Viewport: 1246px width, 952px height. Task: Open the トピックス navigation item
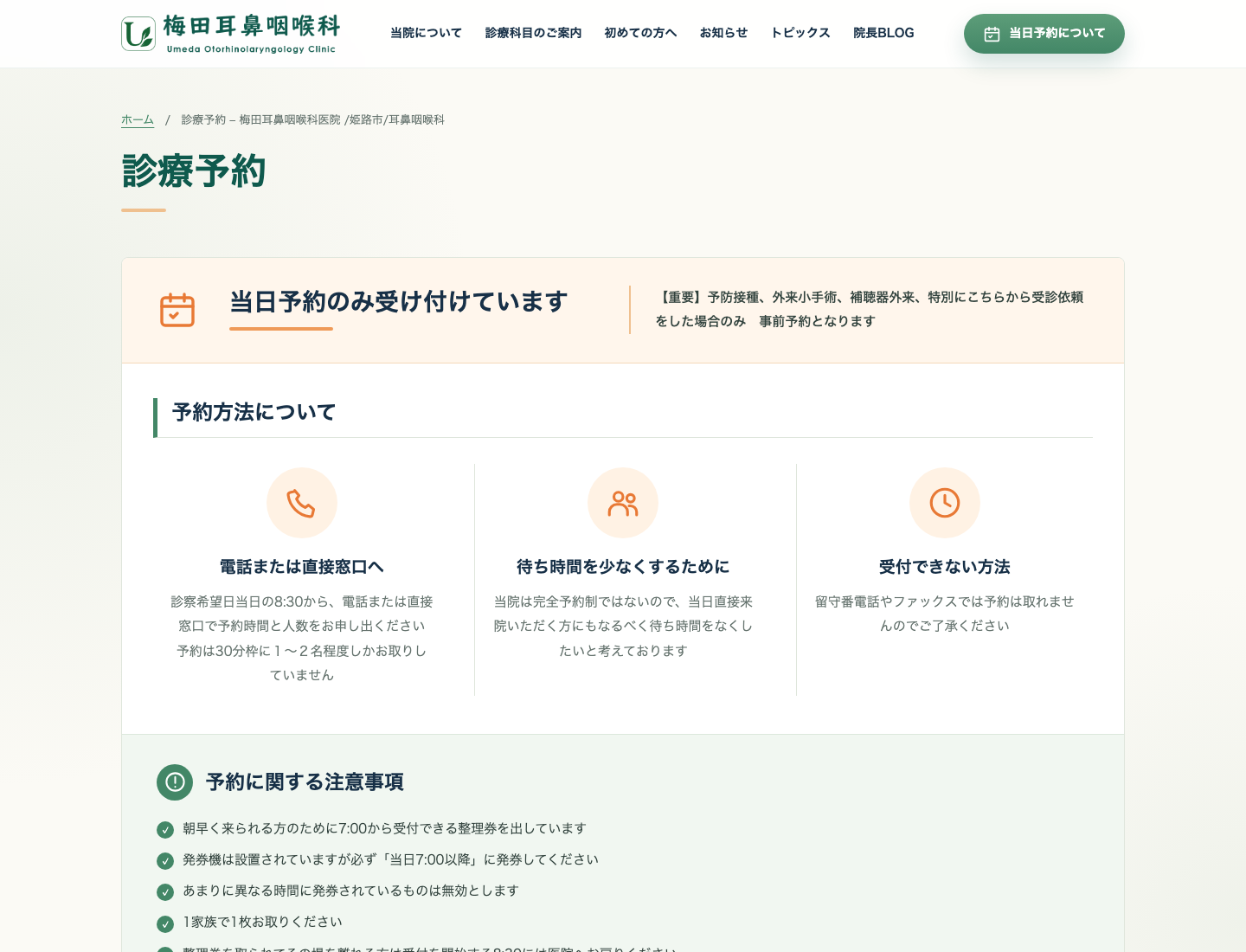click(x=800, y=33)
